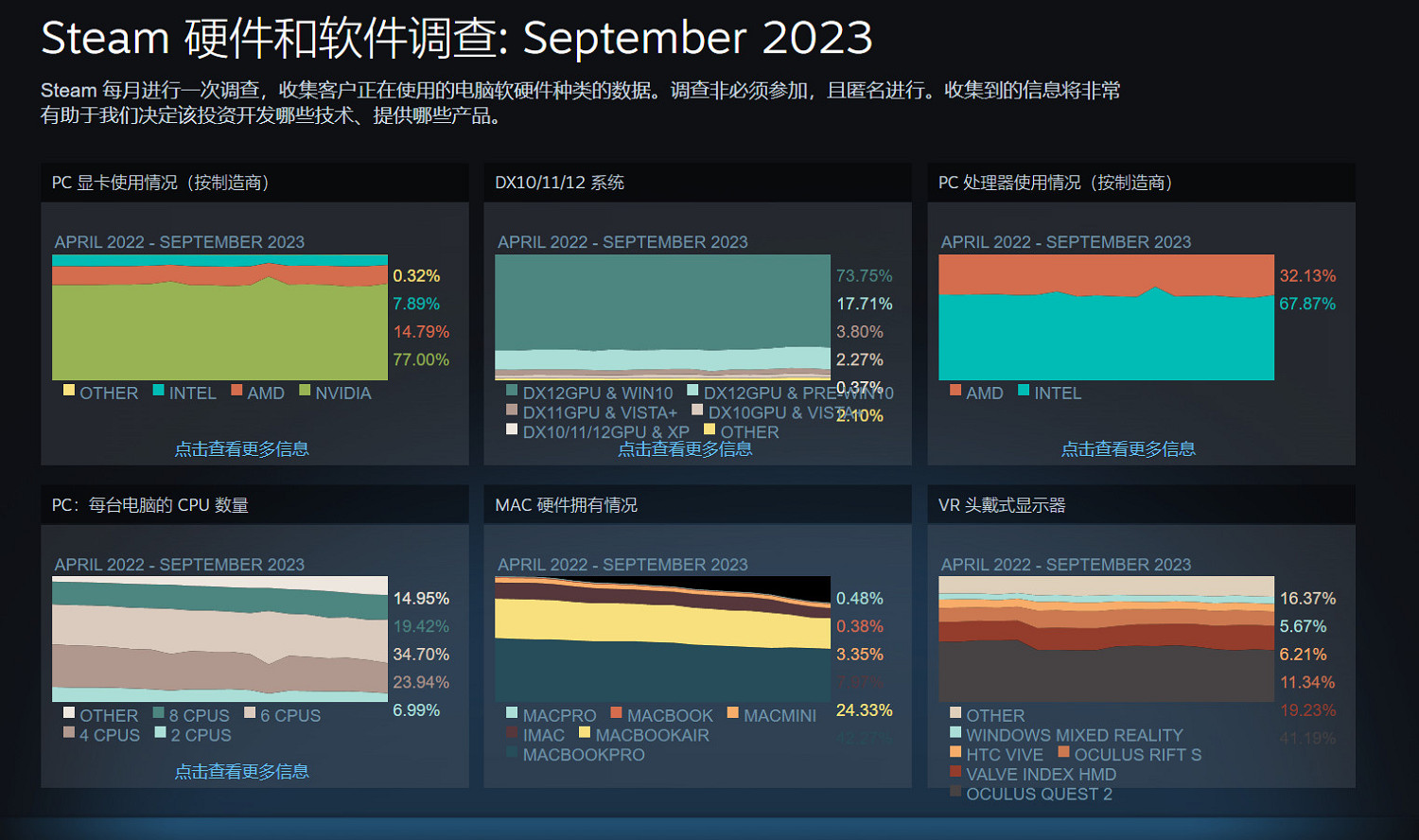Open more info for PC 显卡使用情况 panel
Screen dimensions: 1419x840
tap(241, 448)
